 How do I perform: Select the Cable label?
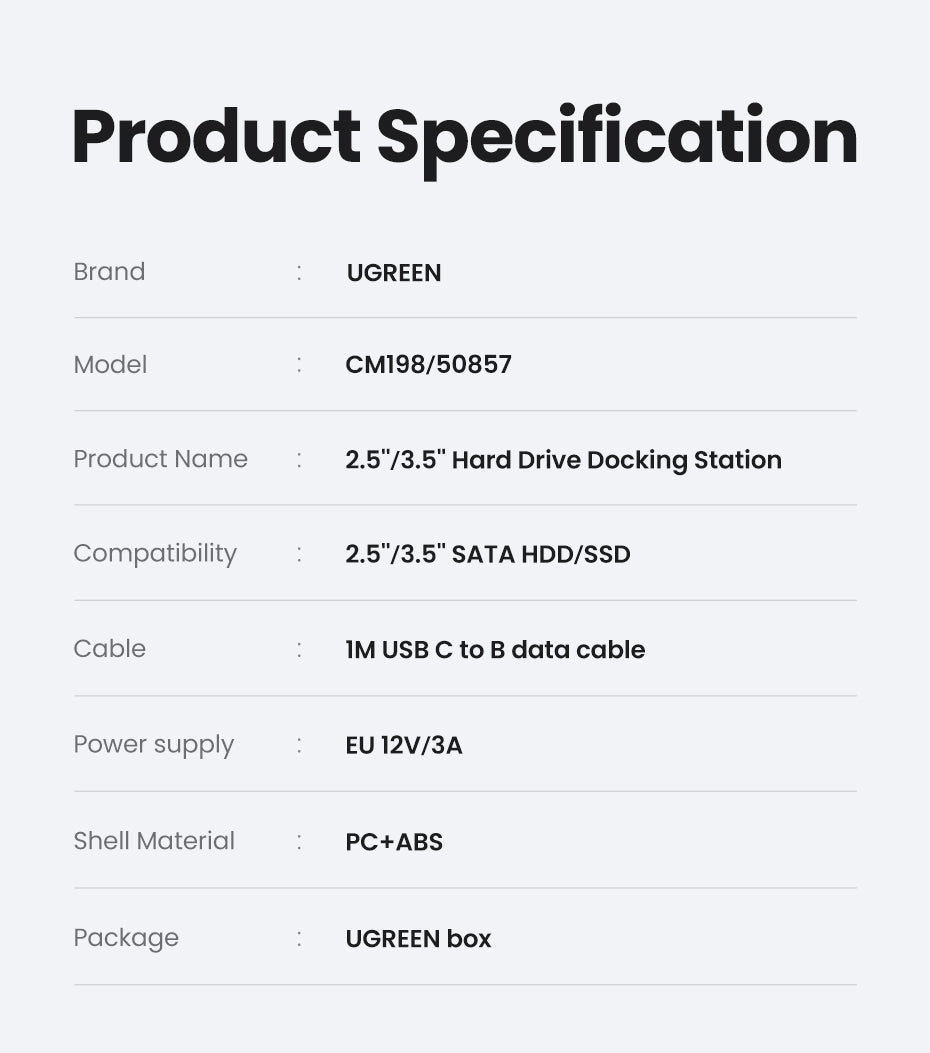click(x=109, y=649)
